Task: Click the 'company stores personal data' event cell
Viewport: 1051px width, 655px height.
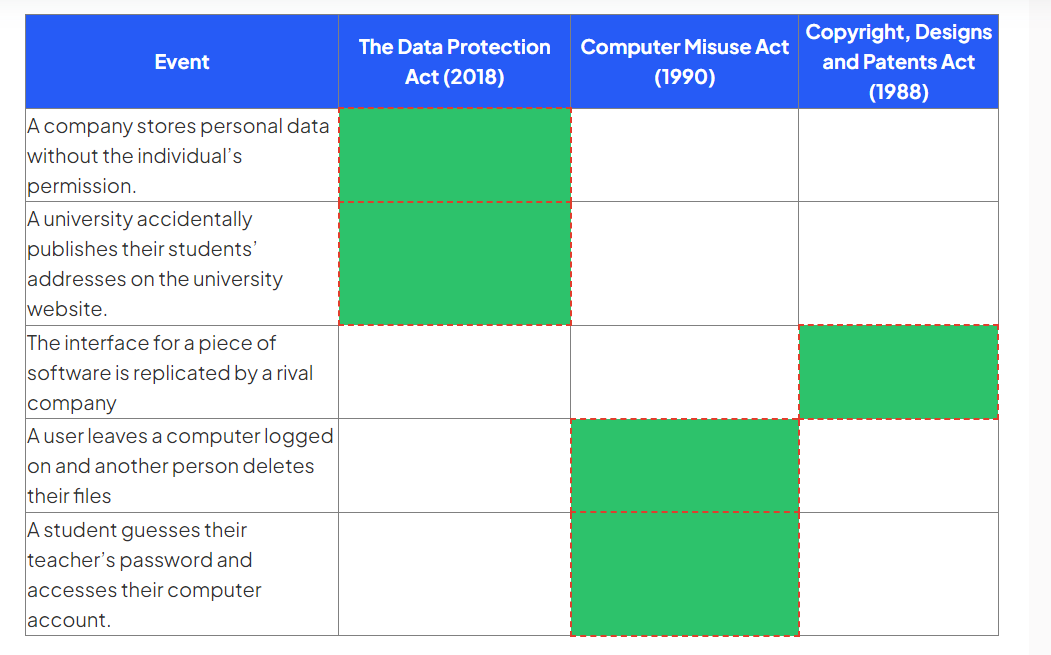Action: [182, 156]
